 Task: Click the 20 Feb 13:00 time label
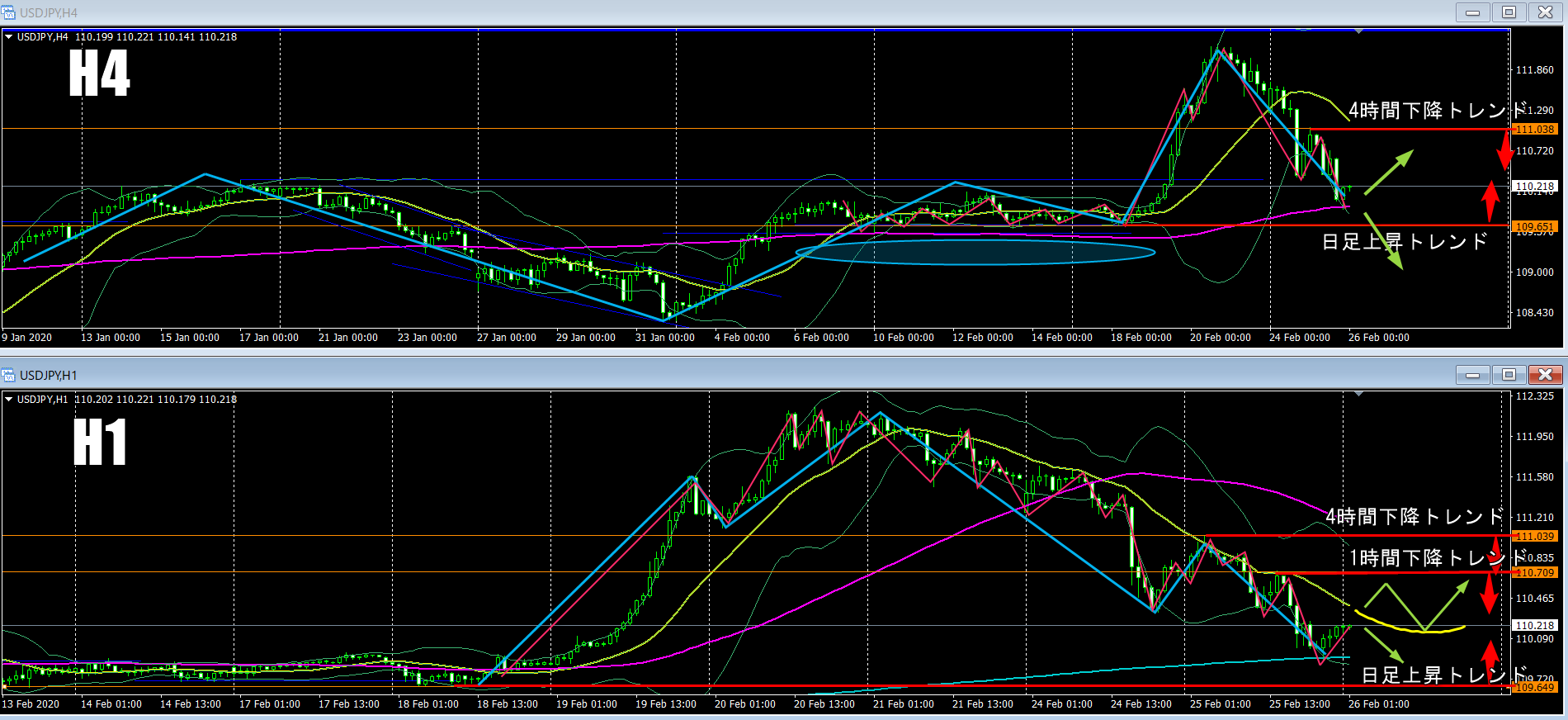tap(824, 704)
